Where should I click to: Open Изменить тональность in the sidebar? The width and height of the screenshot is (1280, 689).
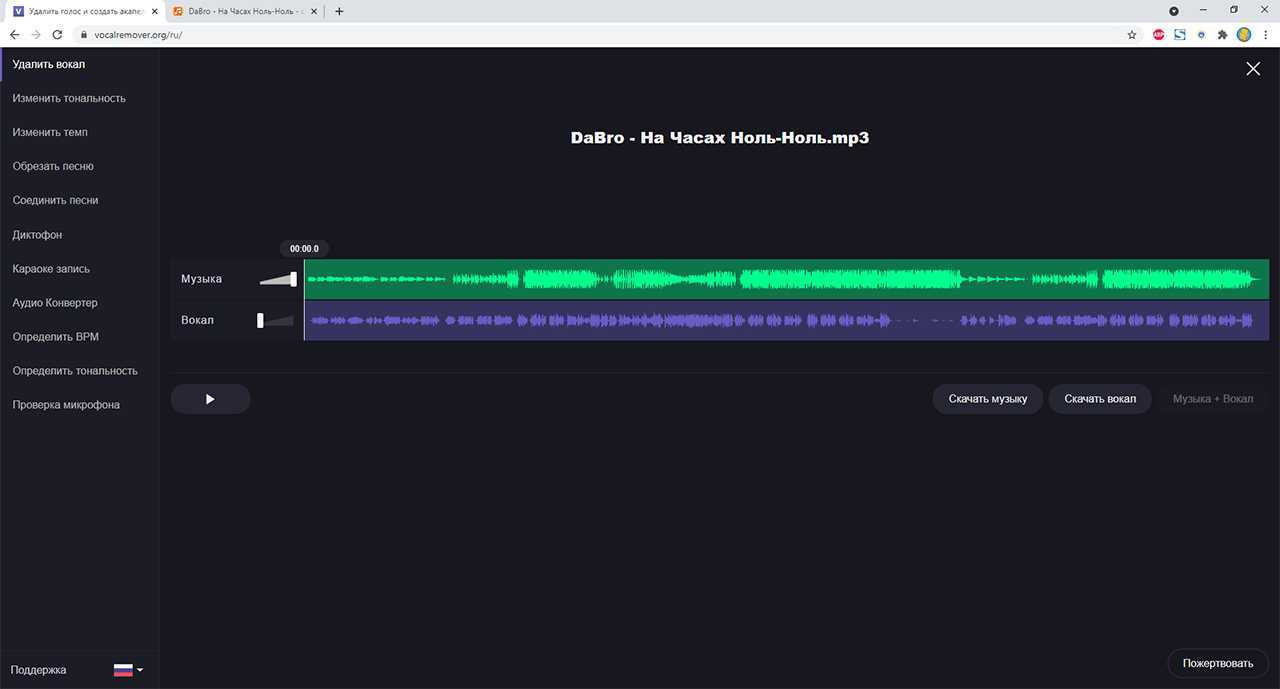tap(69, 98)
